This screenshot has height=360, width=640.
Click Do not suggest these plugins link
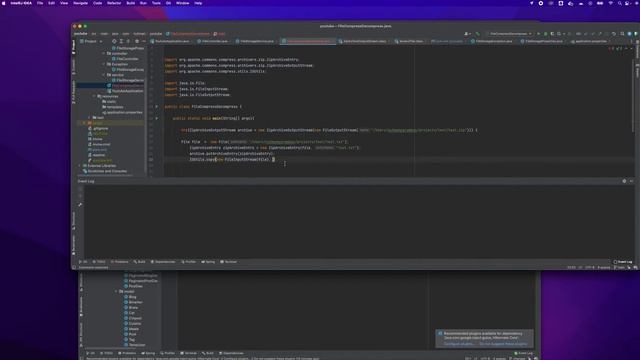pos(503,344)
